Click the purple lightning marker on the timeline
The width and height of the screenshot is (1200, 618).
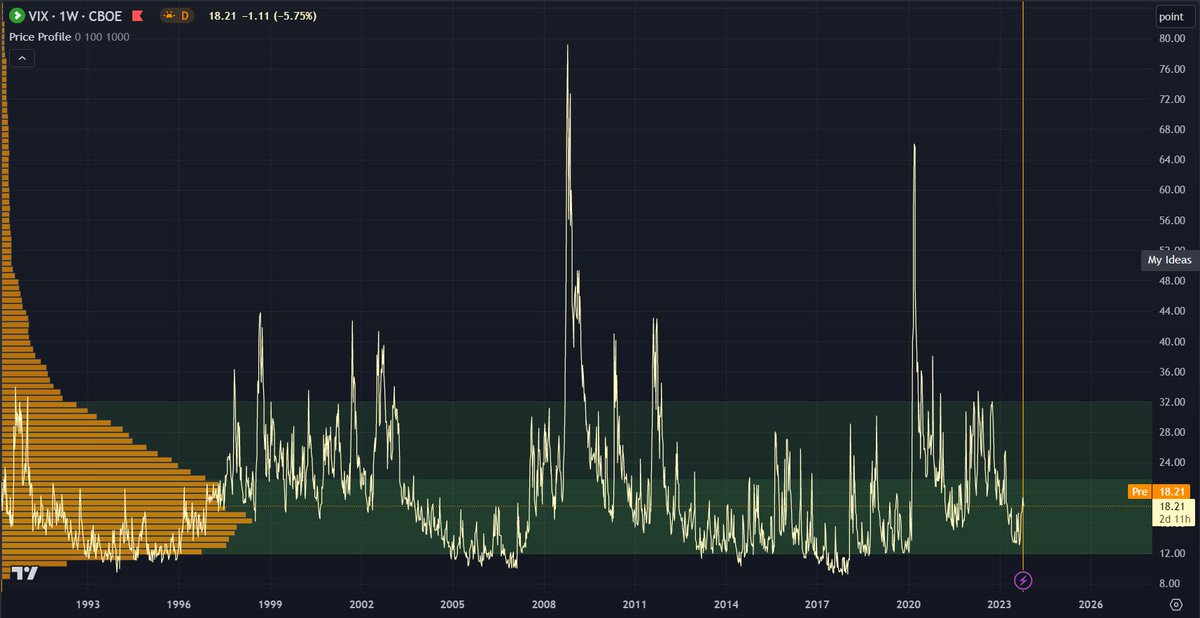[x=1022, y=580]
